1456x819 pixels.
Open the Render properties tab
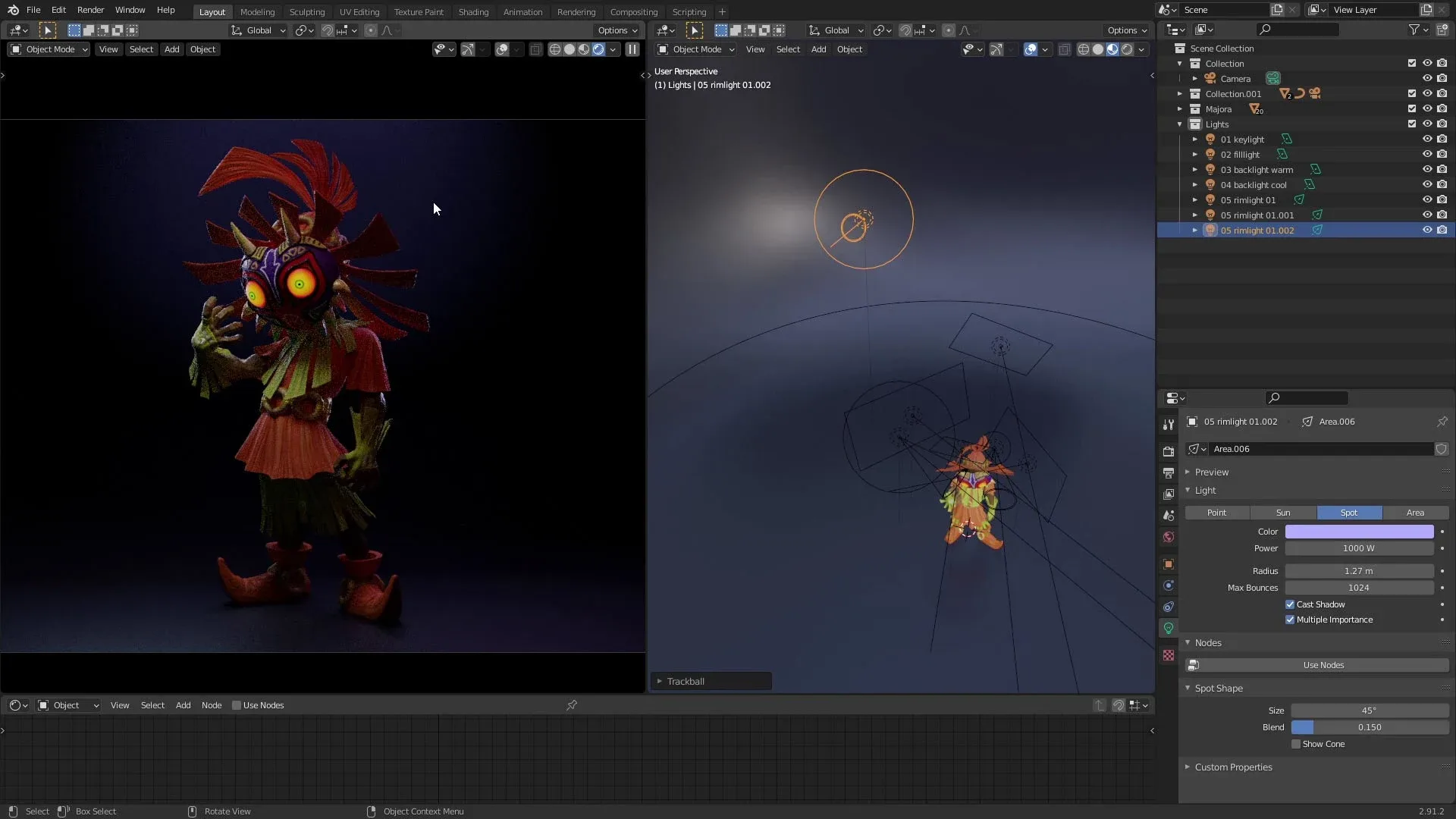coord(1169,450)
